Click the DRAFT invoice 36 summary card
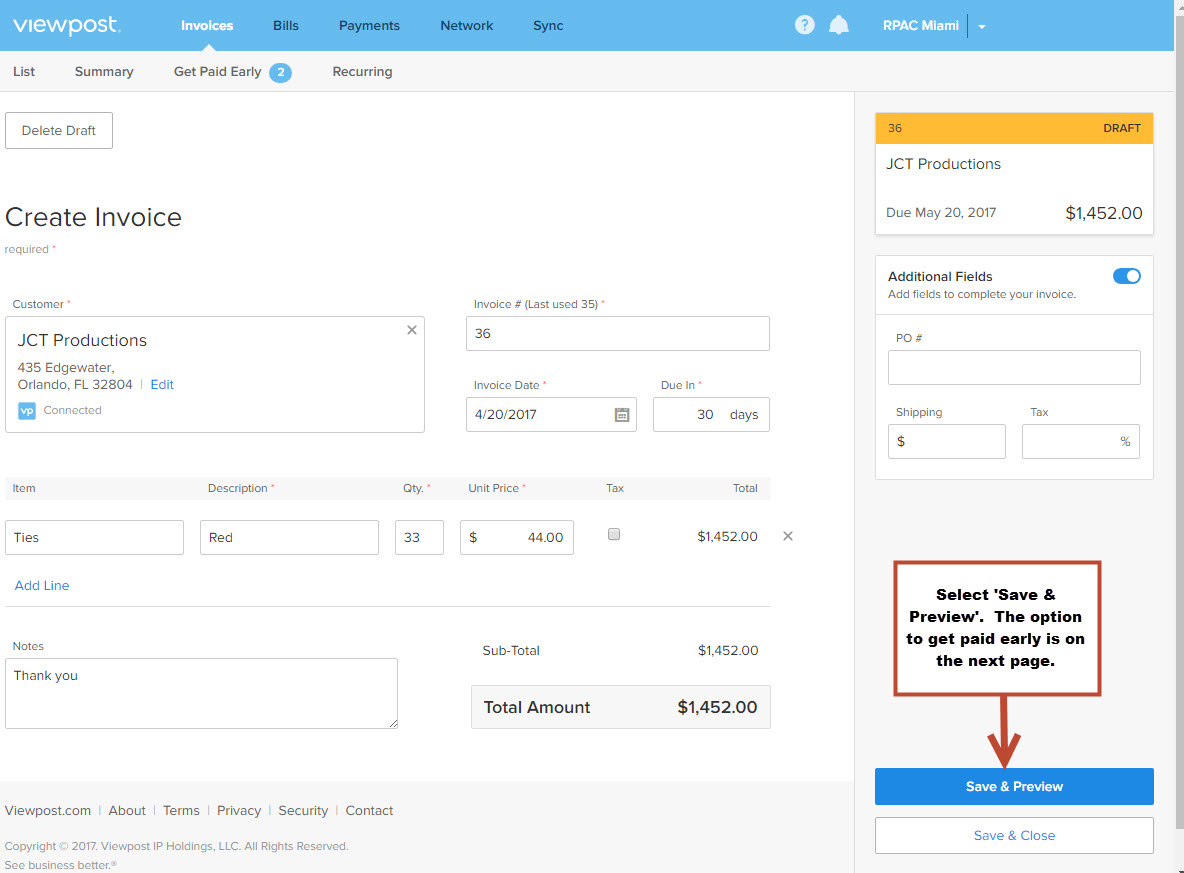The image size is (1184, 873). [1014, 174]
